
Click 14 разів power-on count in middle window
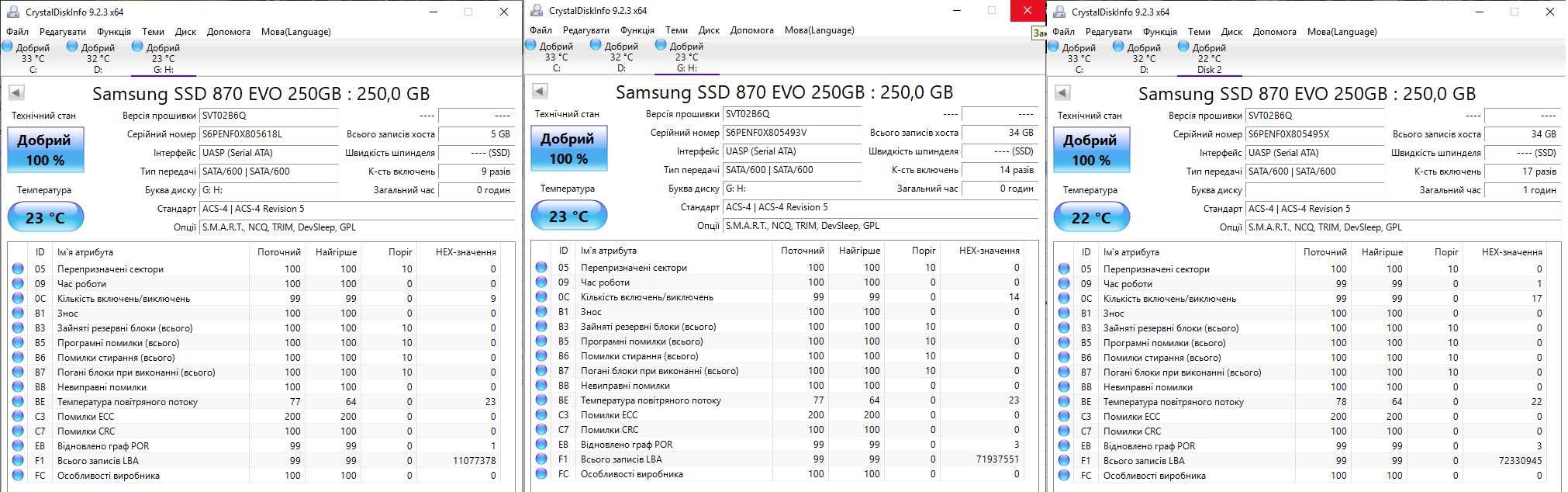pos(999,170)
